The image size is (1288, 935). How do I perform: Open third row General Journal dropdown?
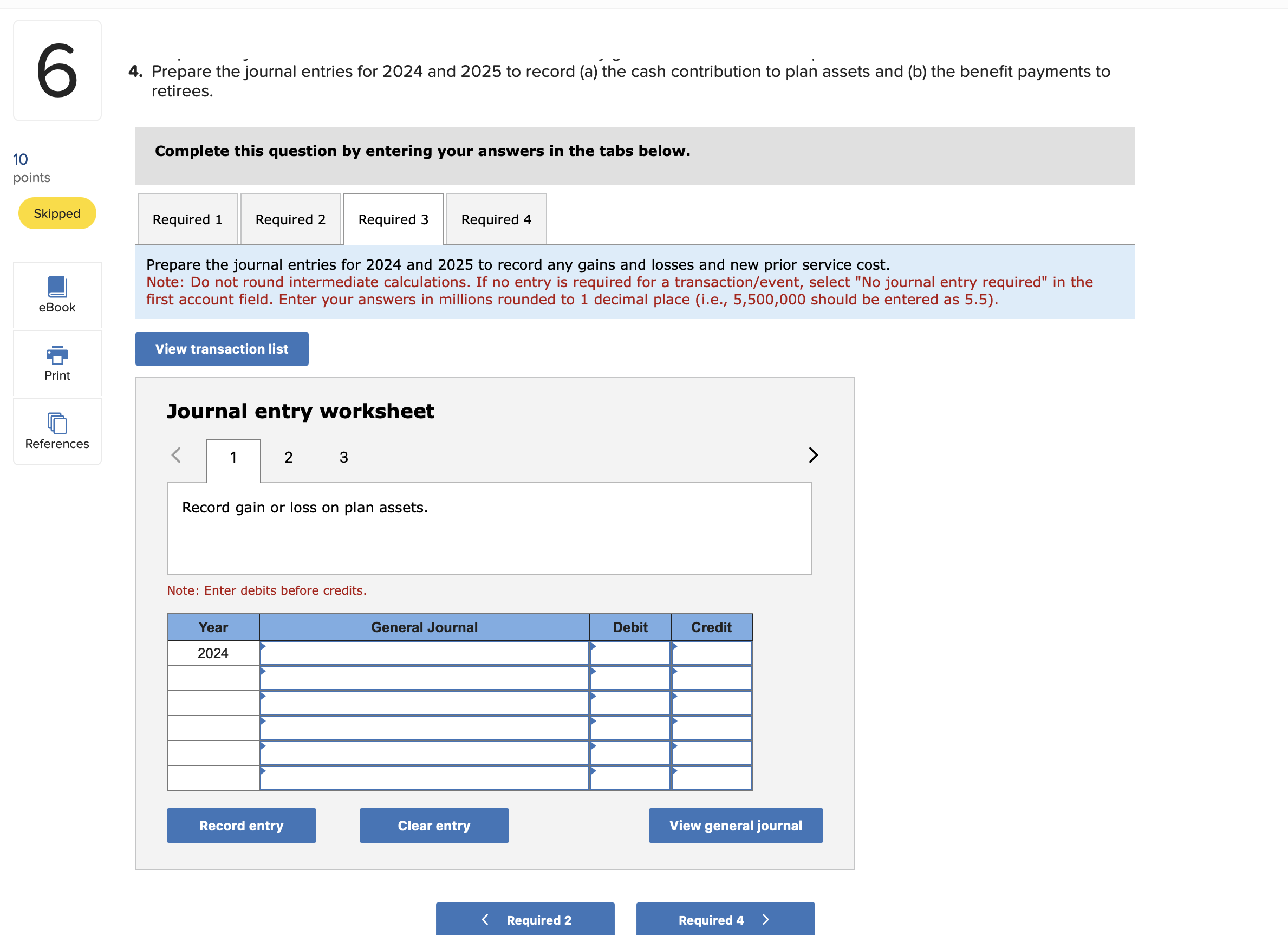click(x=424, y=703)
